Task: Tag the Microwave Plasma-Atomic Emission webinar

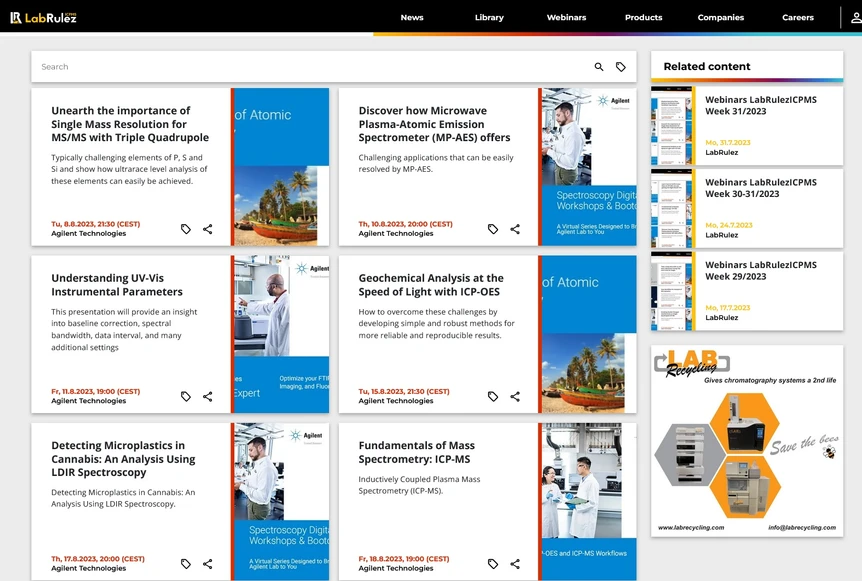Action: (493, 229)
